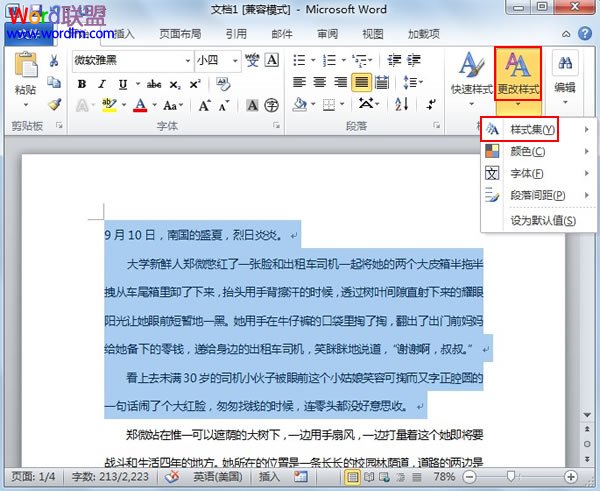Open Line Spacing dropdown
The width and height of the screenshot is (600, 491).
412,82
